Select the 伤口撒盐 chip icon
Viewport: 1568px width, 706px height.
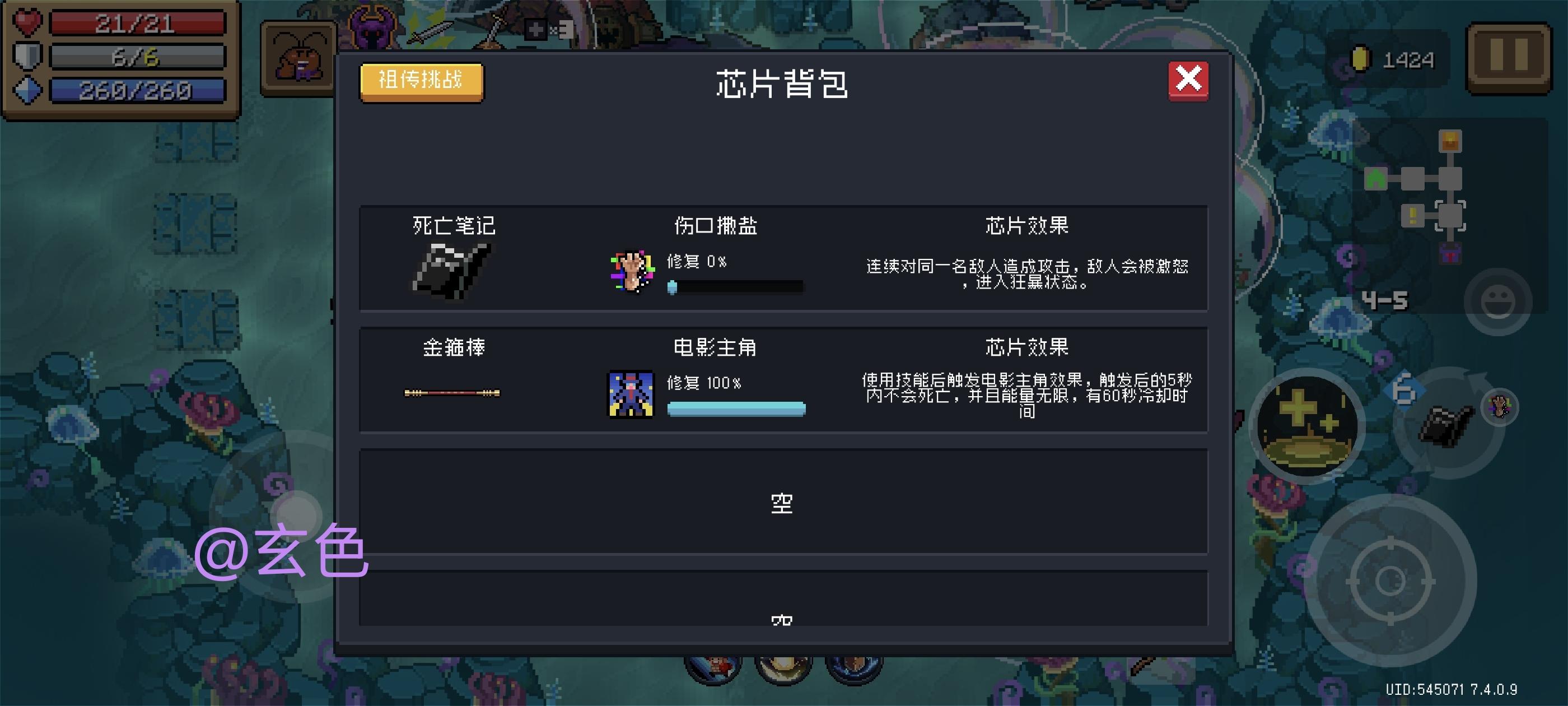[632, 271]
